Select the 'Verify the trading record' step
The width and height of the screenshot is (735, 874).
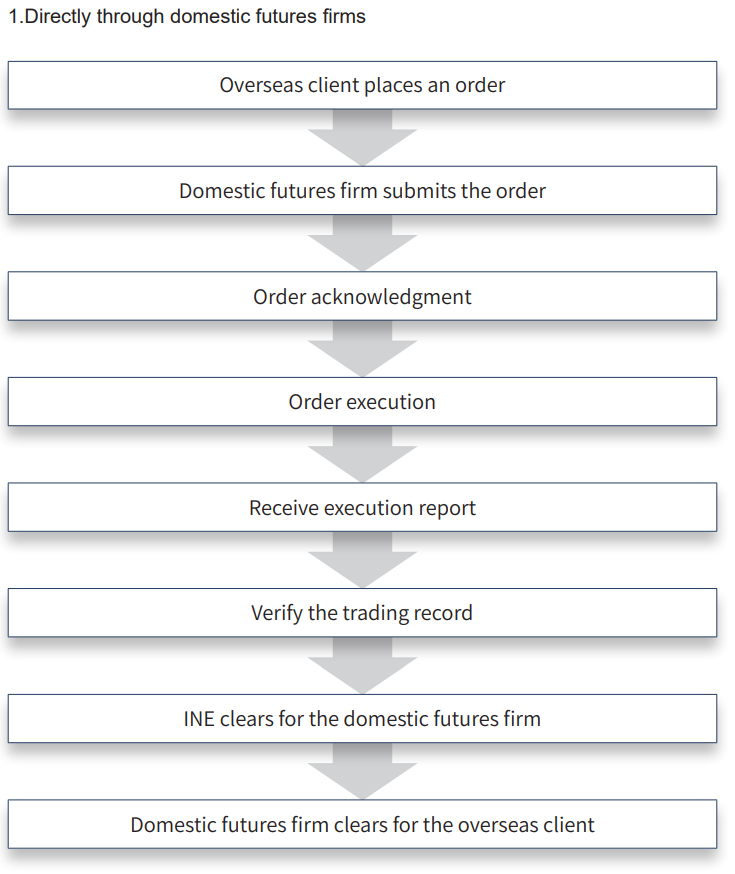coord(362,613)
